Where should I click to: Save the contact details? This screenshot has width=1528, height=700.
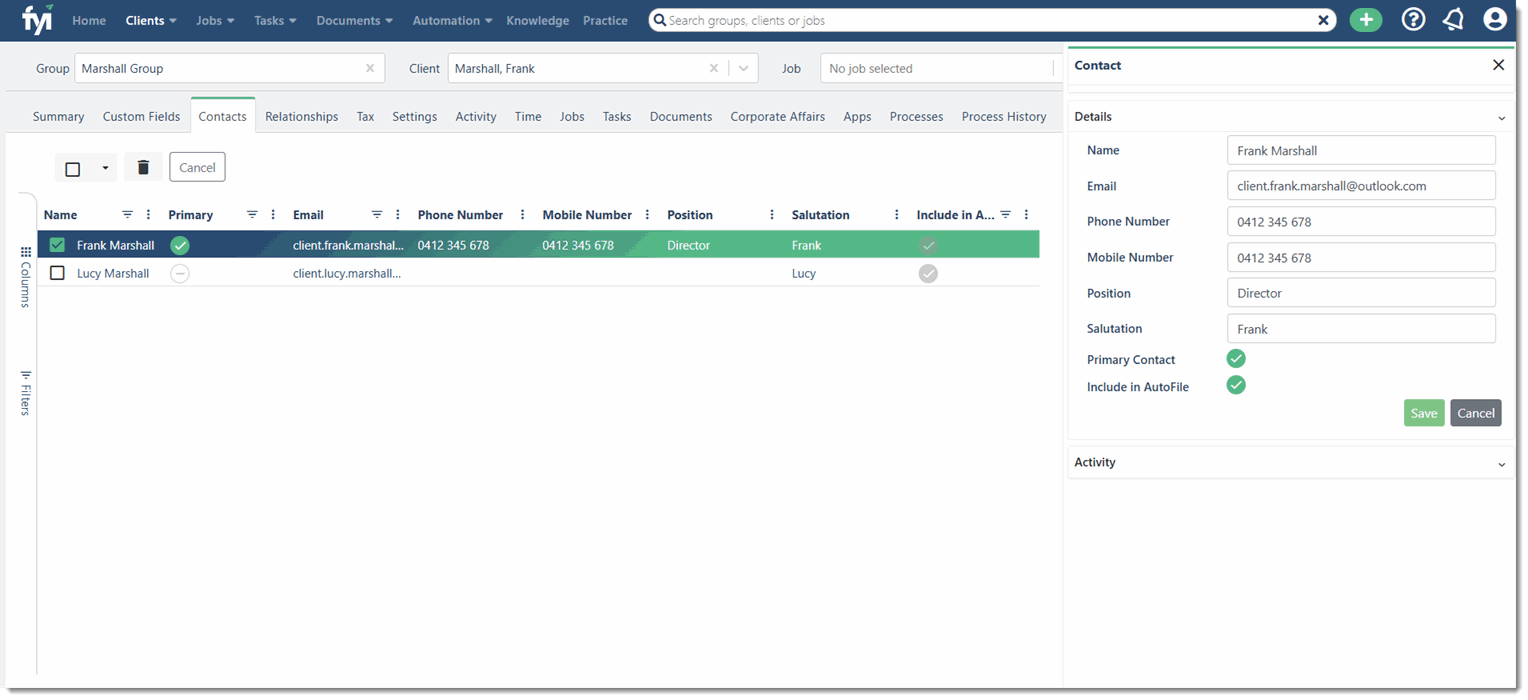pos(1424,413)
